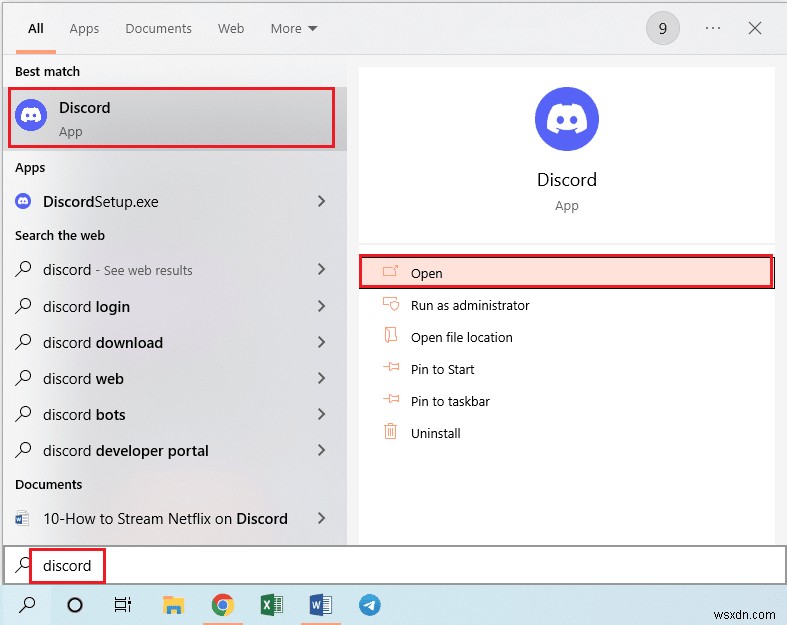Expand the 'discord login' suggestion arrow
787x625 pixels.
322,306
